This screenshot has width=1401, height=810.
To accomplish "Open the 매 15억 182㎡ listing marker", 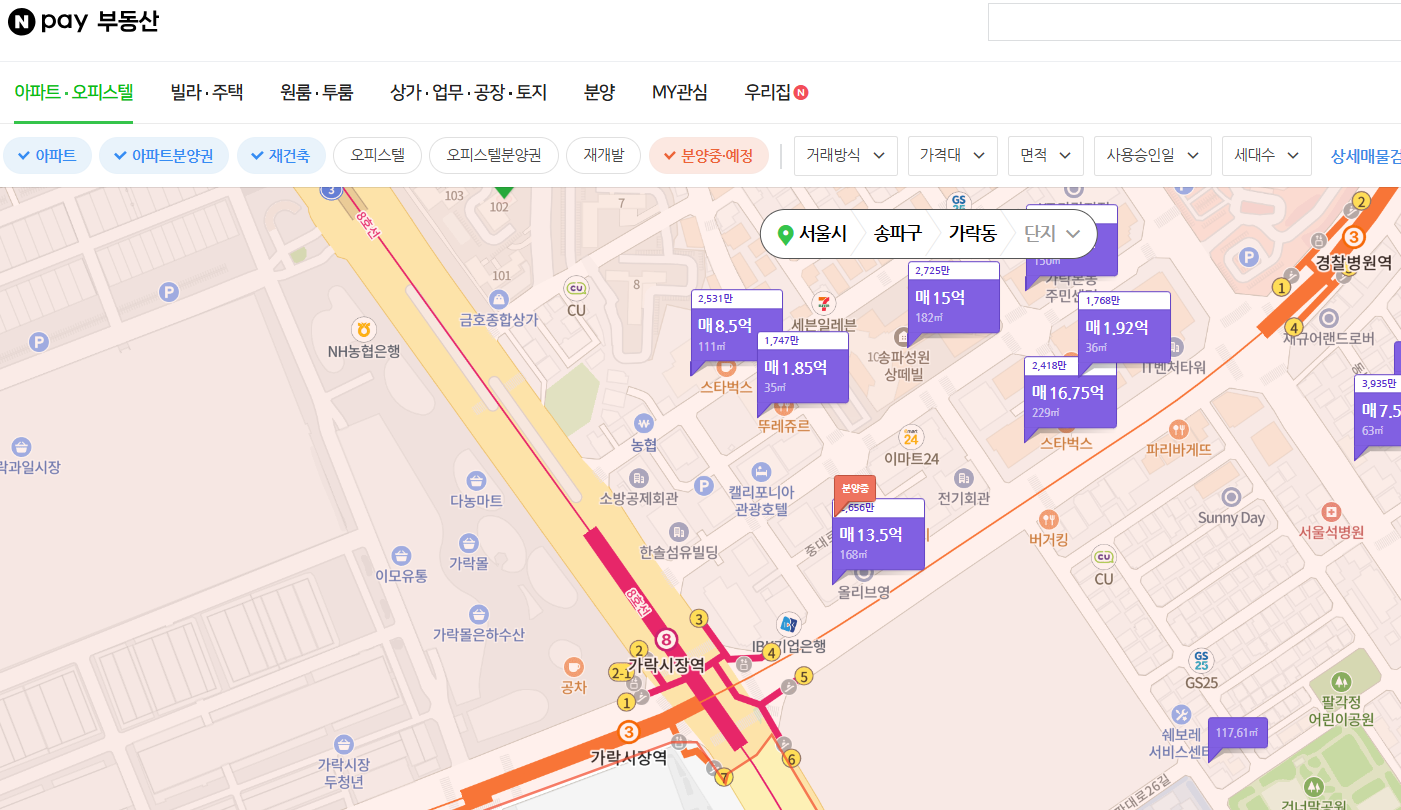I will 954,304.
